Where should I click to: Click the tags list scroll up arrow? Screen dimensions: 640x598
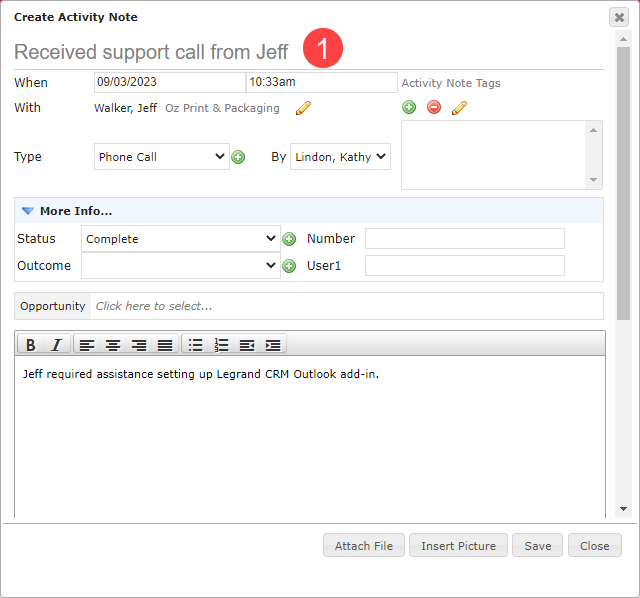(x=593, y=130)
